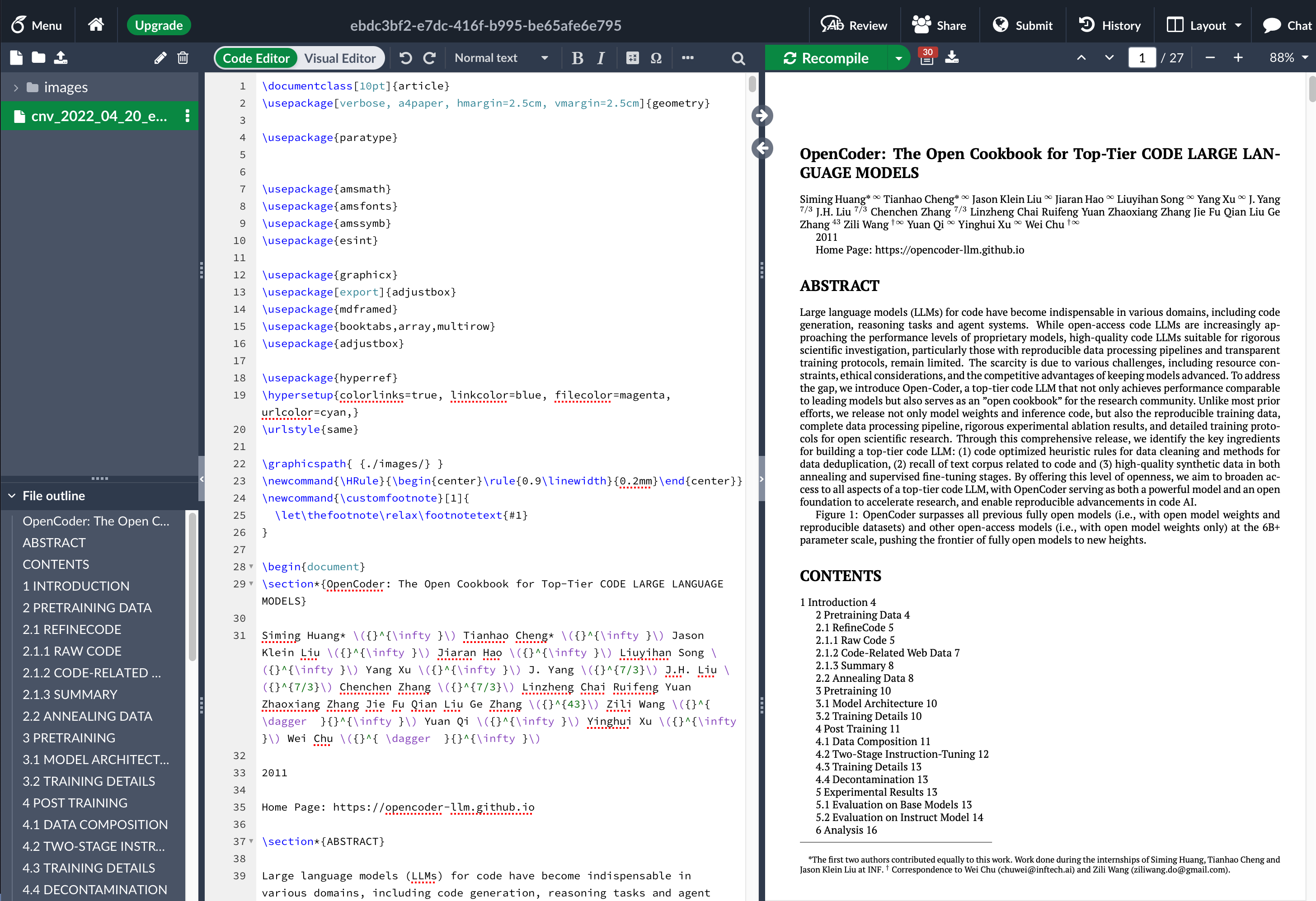Fold the begin document block at line 28
The width and height of the screenshot is (1316, 901).
click(x=251, y=566)
